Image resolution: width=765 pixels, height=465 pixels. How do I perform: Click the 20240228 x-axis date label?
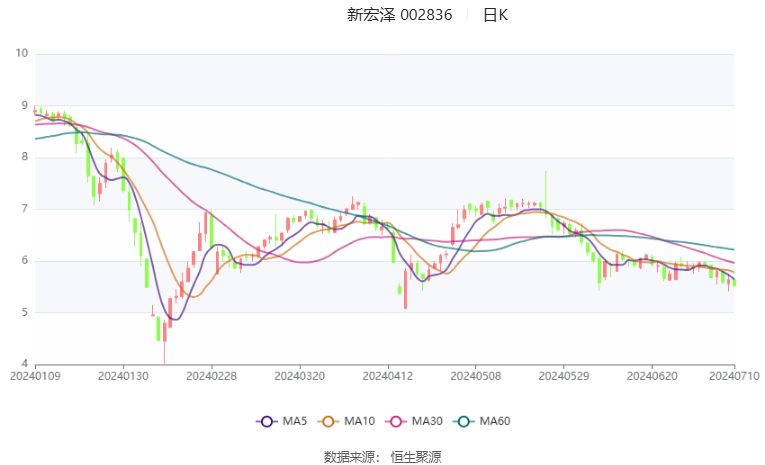coord(211,376)
